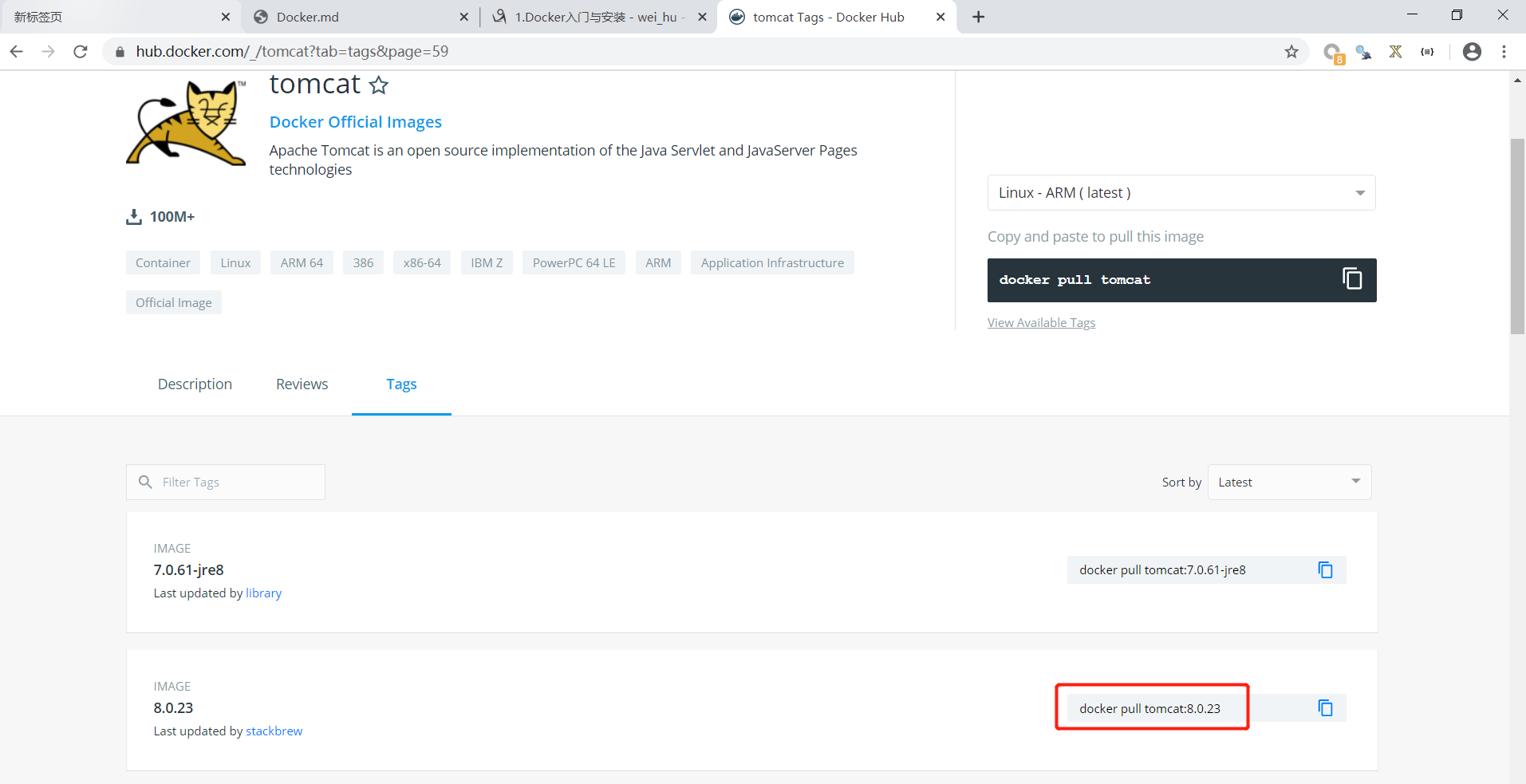This screenshot has height=784, width=1526.
Task: Close the tomcat Tags tab
Action: pyautogui.click(x=940, y=17)
